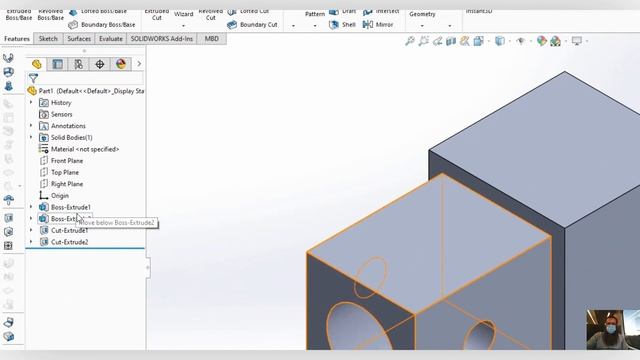The height and width of the screenshot is (360, 640).
Task: Click the Section View icon
Action: pyautogui.click(x=451, y=41)
